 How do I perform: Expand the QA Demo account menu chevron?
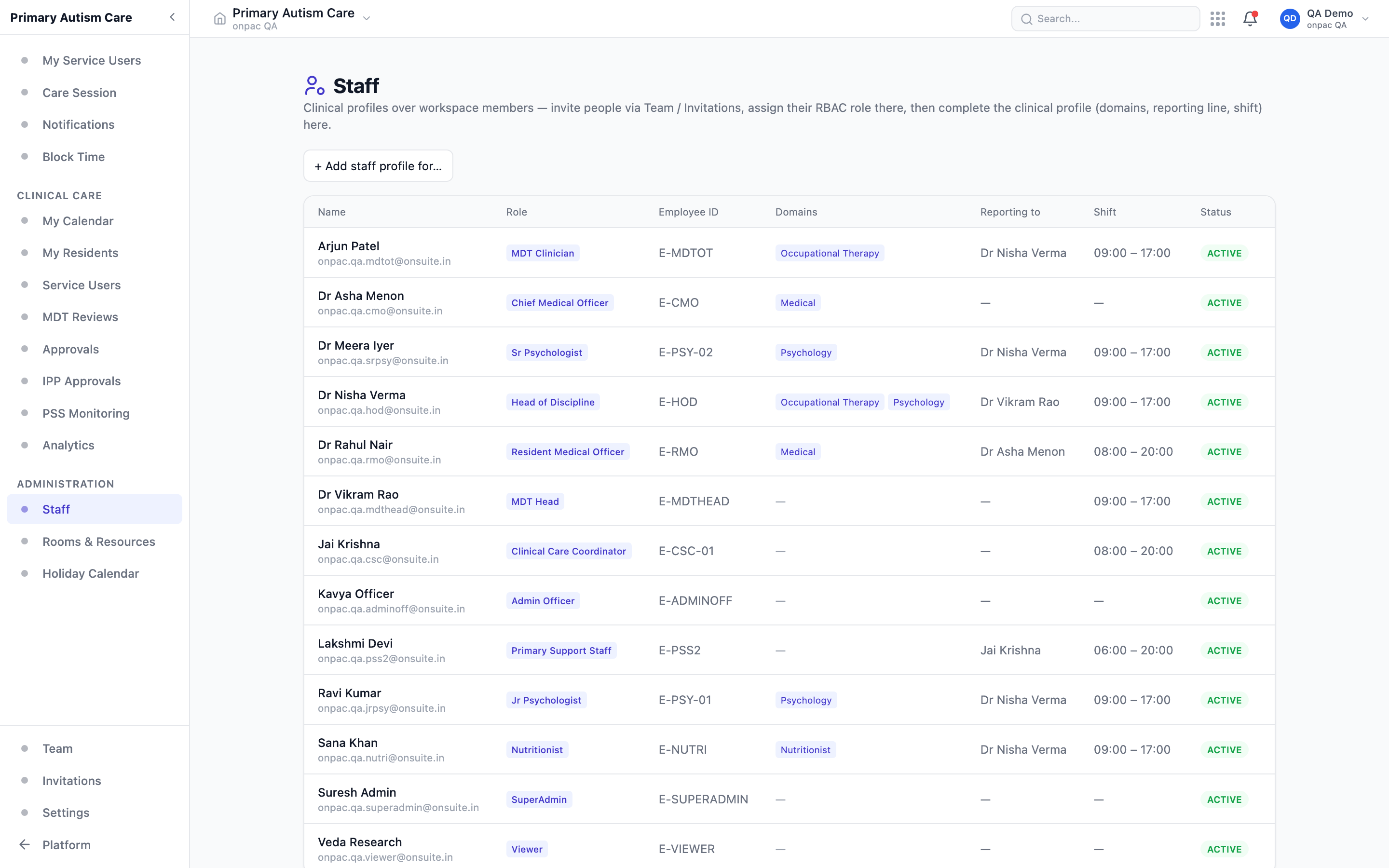click(x=1365, y=18)
